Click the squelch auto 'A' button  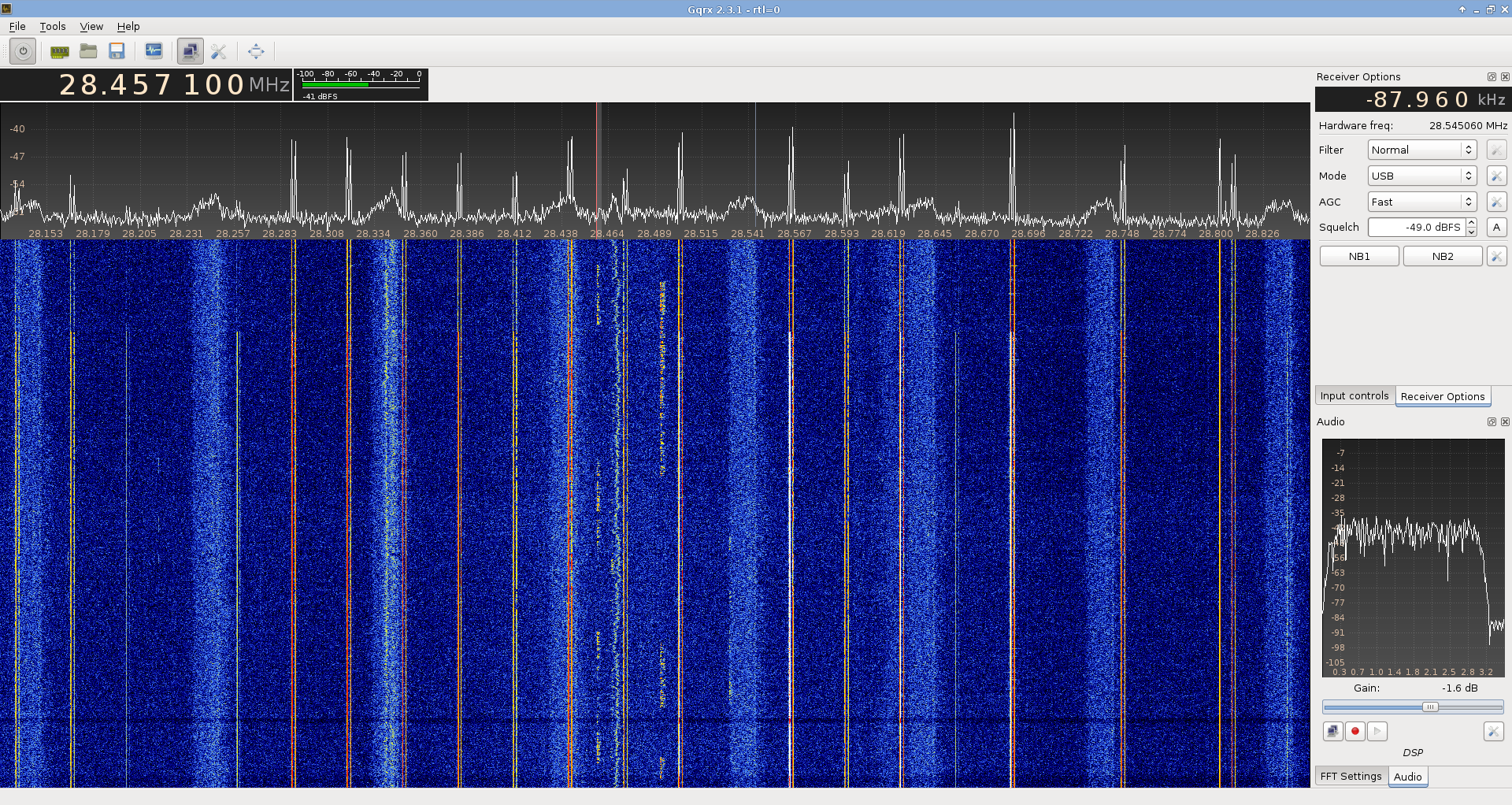click(1496, 227)
